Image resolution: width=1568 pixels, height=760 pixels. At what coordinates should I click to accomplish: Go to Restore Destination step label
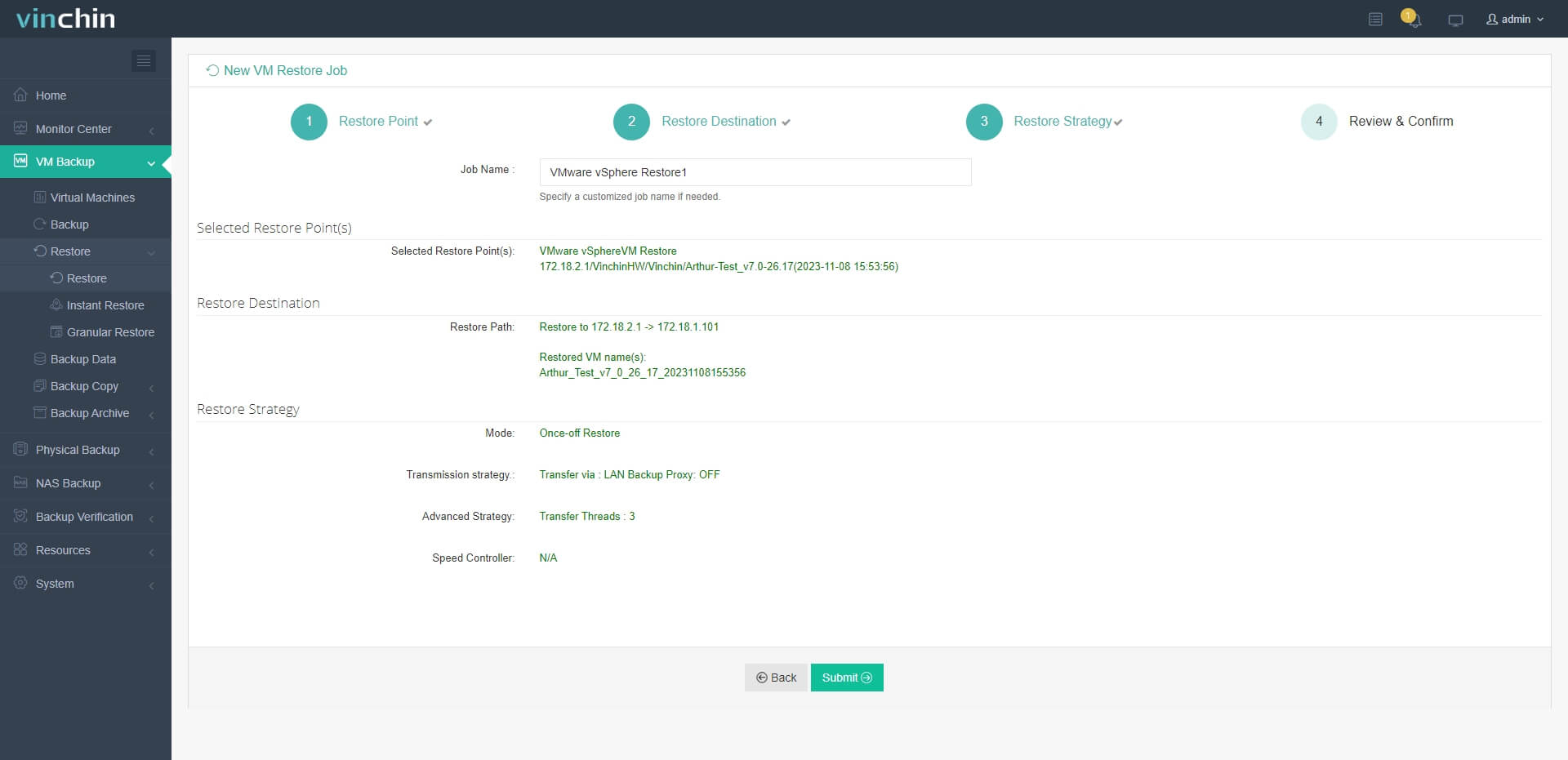click(x=719, y=121)
